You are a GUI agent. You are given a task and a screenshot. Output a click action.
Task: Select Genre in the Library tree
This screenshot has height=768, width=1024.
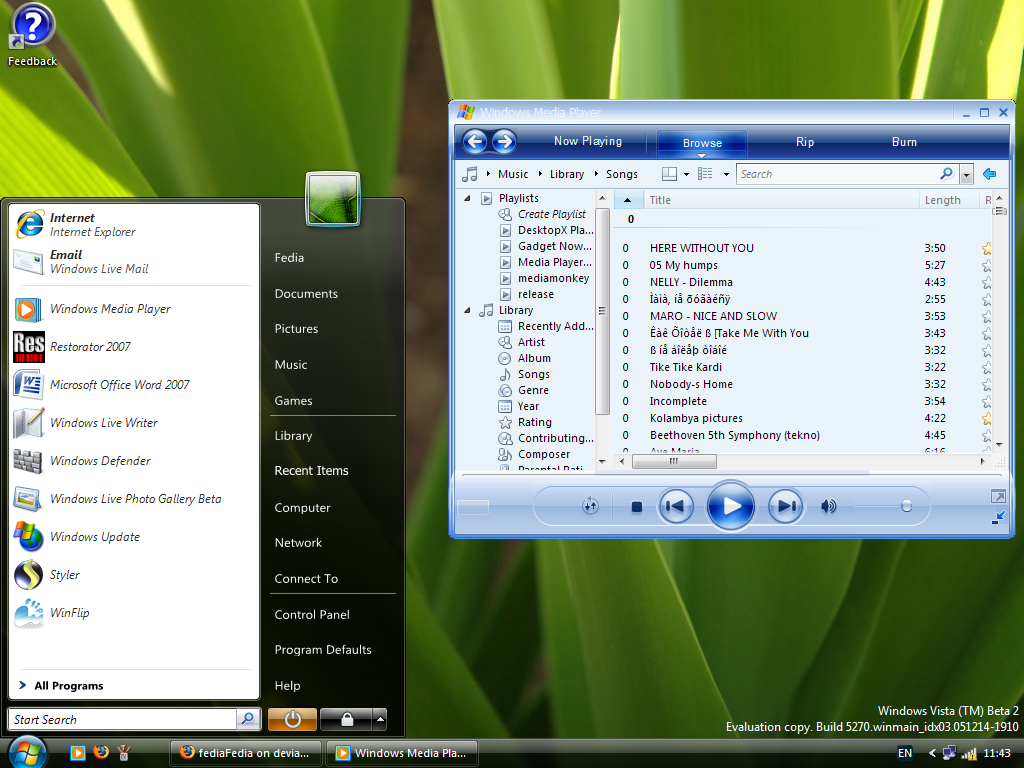tap(533, 391)
